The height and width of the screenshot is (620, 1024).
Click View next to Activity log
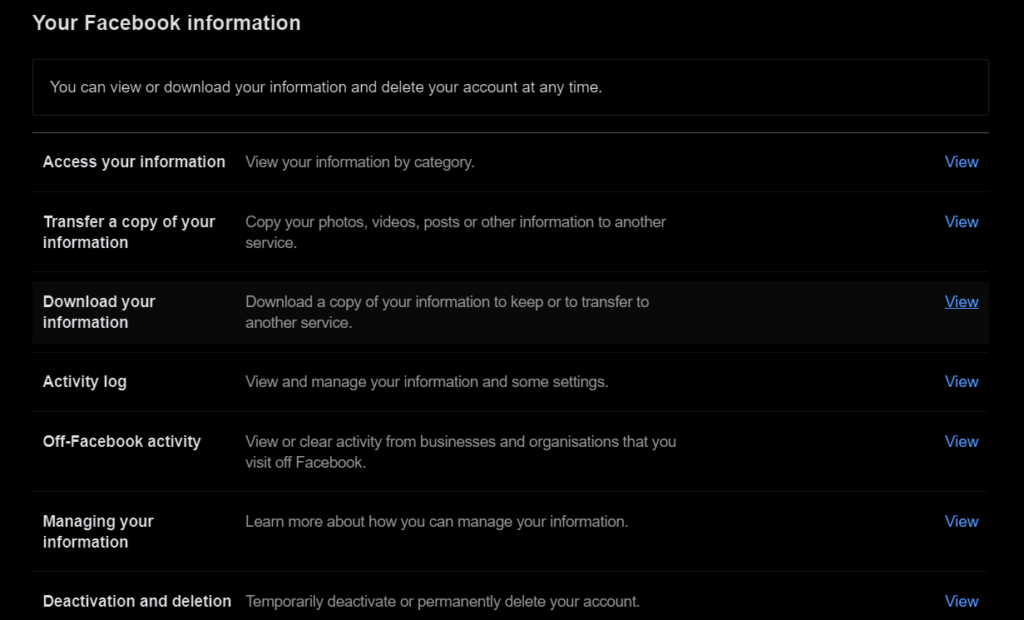(x=961, y=382)
